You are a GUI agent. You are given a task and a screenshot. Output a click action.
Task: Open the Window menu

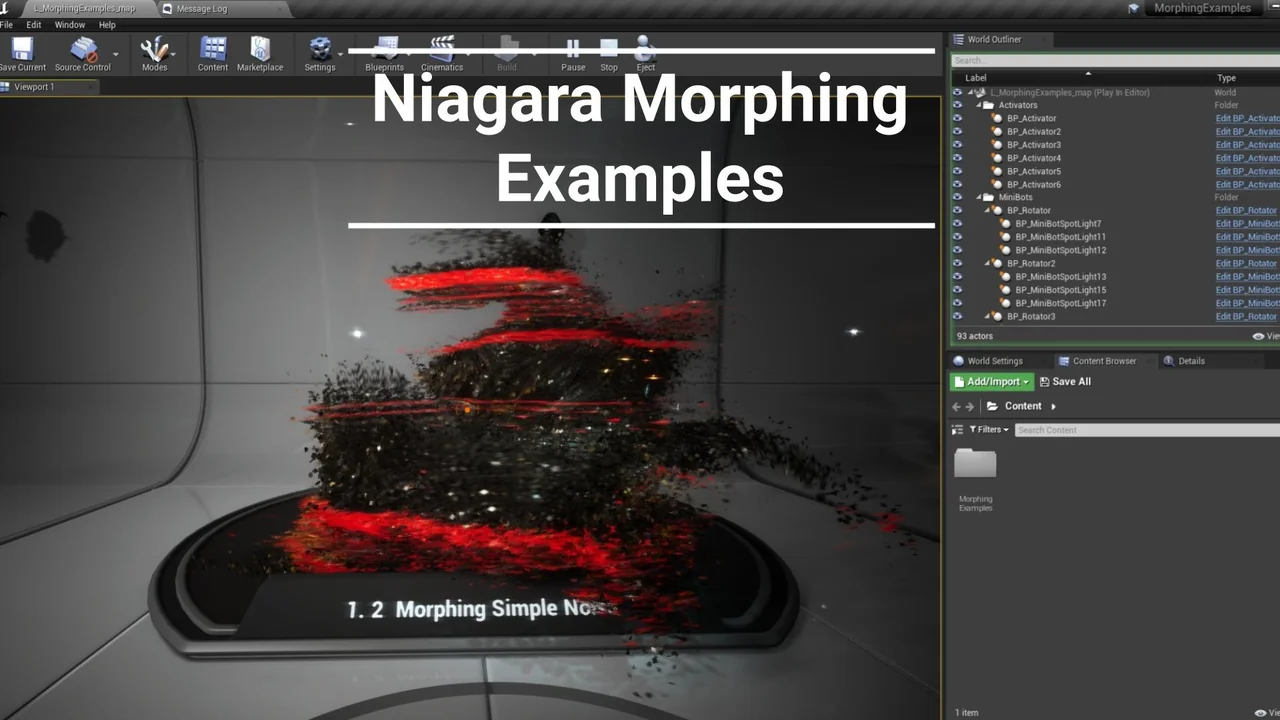(x=67, y=25)
